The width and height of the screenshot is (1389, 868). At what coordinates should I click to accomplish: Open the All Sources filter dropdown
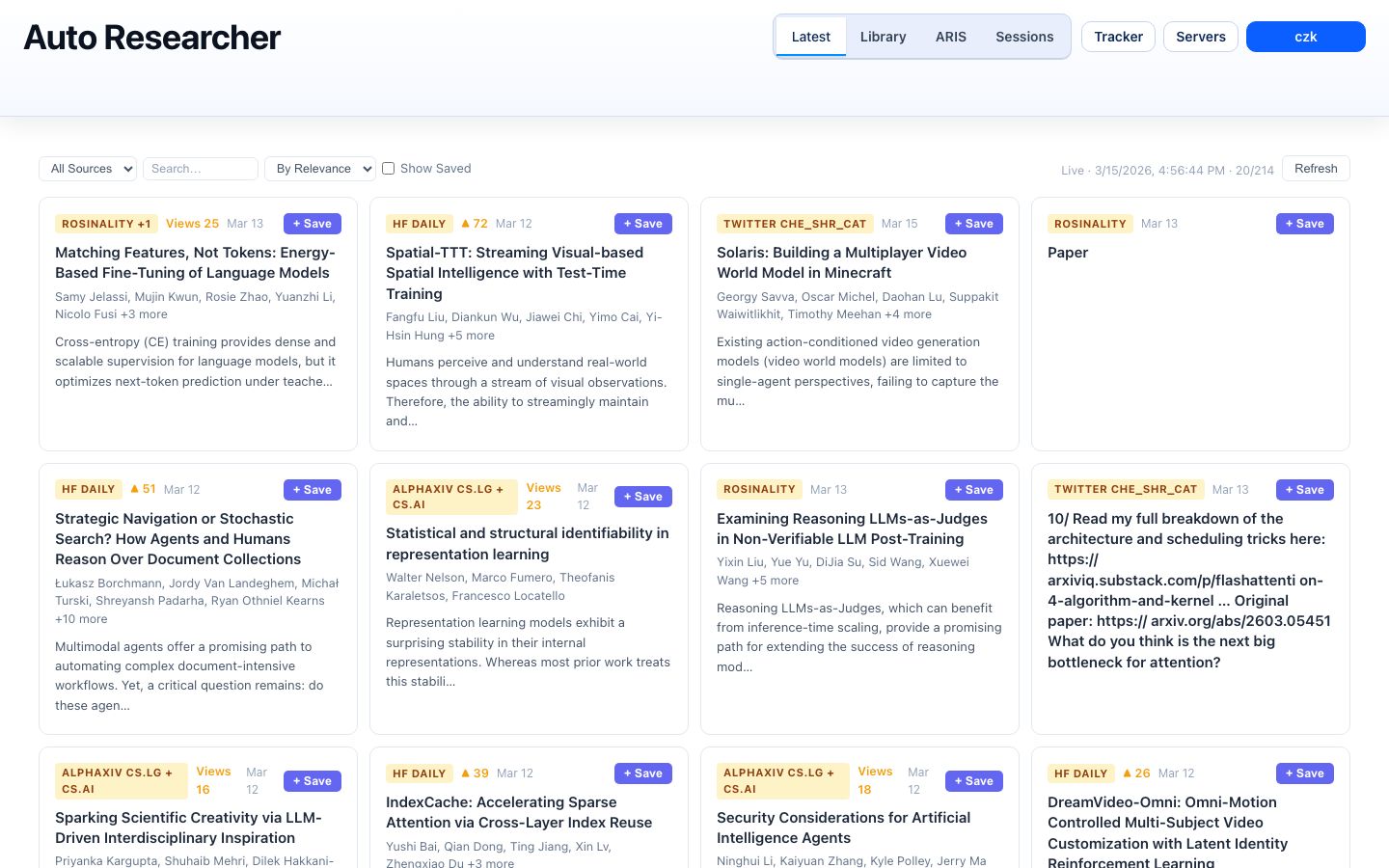[x=87, y=168]
